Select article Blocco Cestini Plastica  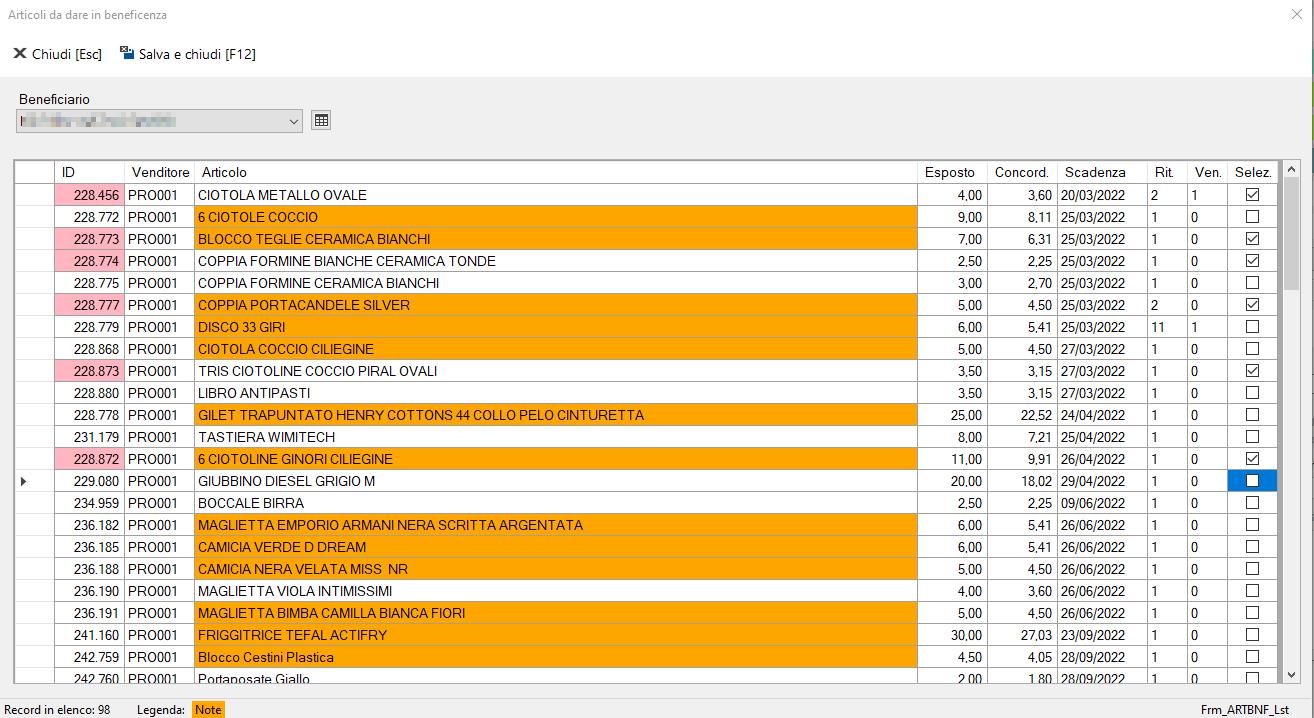556,657
